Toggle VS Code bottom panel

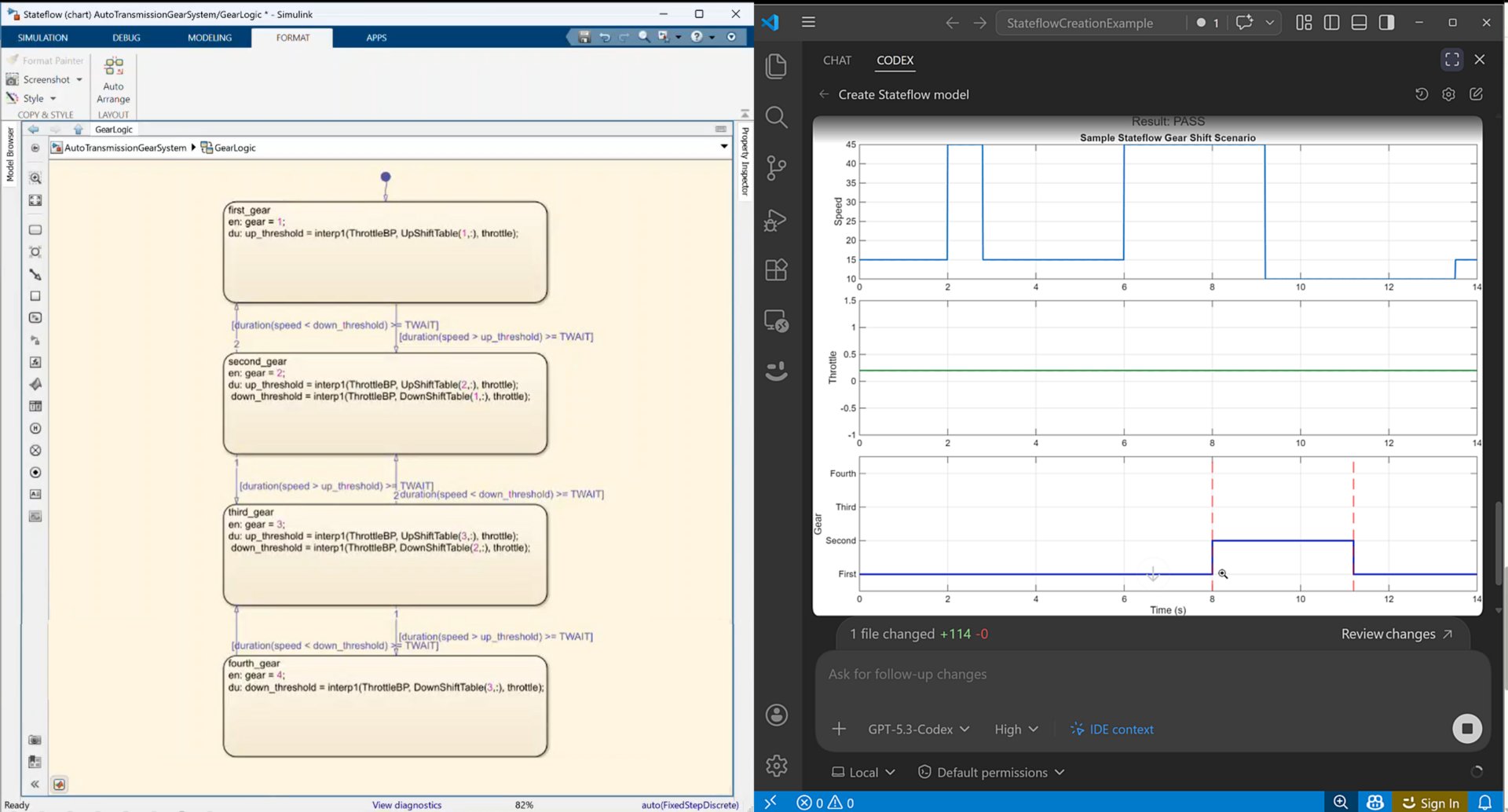1359,23
